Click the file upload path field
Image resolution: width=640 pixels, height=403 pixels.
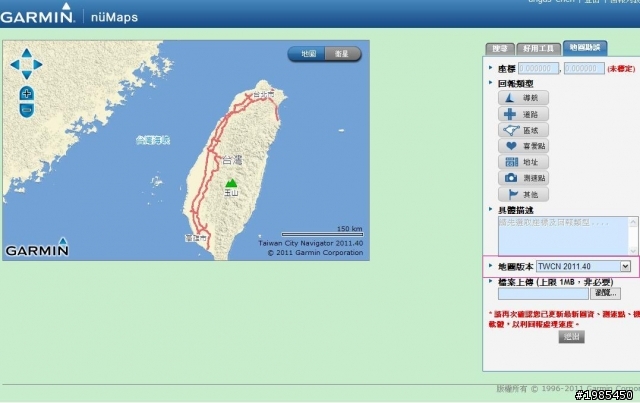tap(543, 293)
